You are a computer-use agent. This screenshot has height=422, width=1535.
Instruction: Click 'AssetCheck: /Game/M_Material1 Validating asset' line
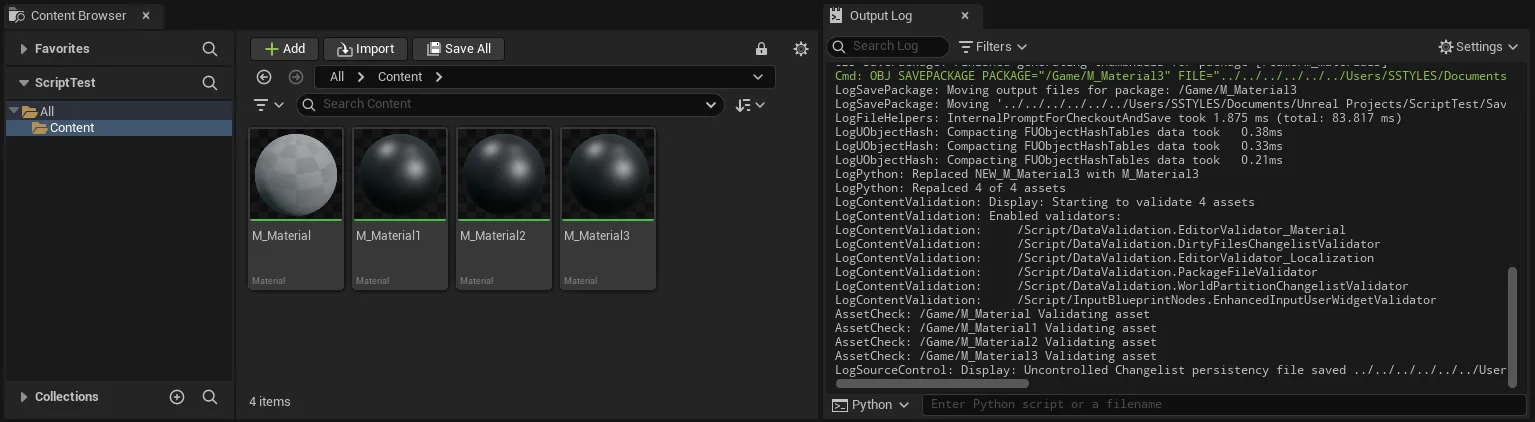(x=996, y=328)
